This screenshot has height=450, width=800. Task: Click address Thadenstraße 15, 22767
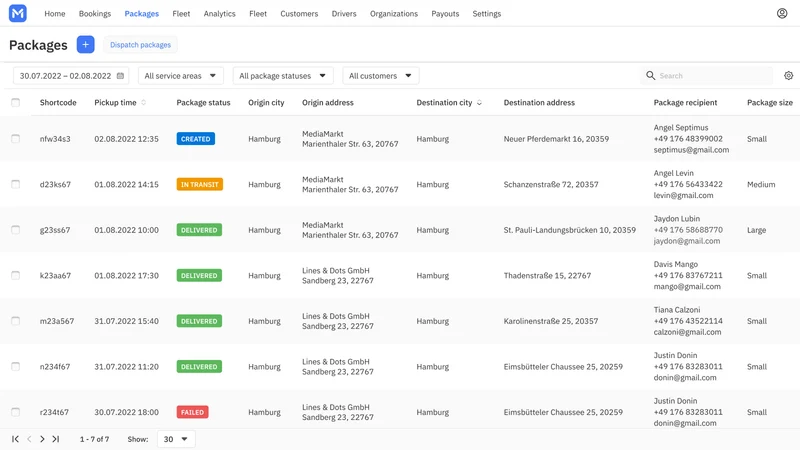[x=547, y=276]
